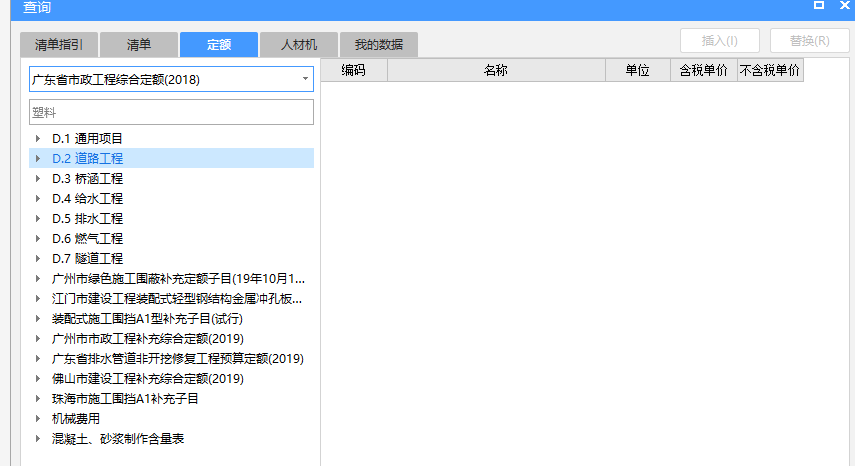855x466 pixels.
Task: Select the D.5 排水工程 tree item
Action: pyautogui.click(x=87, y=219)
